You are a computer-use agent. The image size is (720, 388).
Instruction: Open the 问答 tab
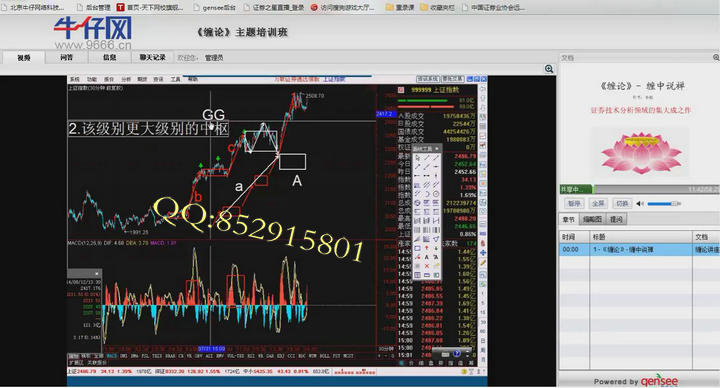(x=67, y=57)
